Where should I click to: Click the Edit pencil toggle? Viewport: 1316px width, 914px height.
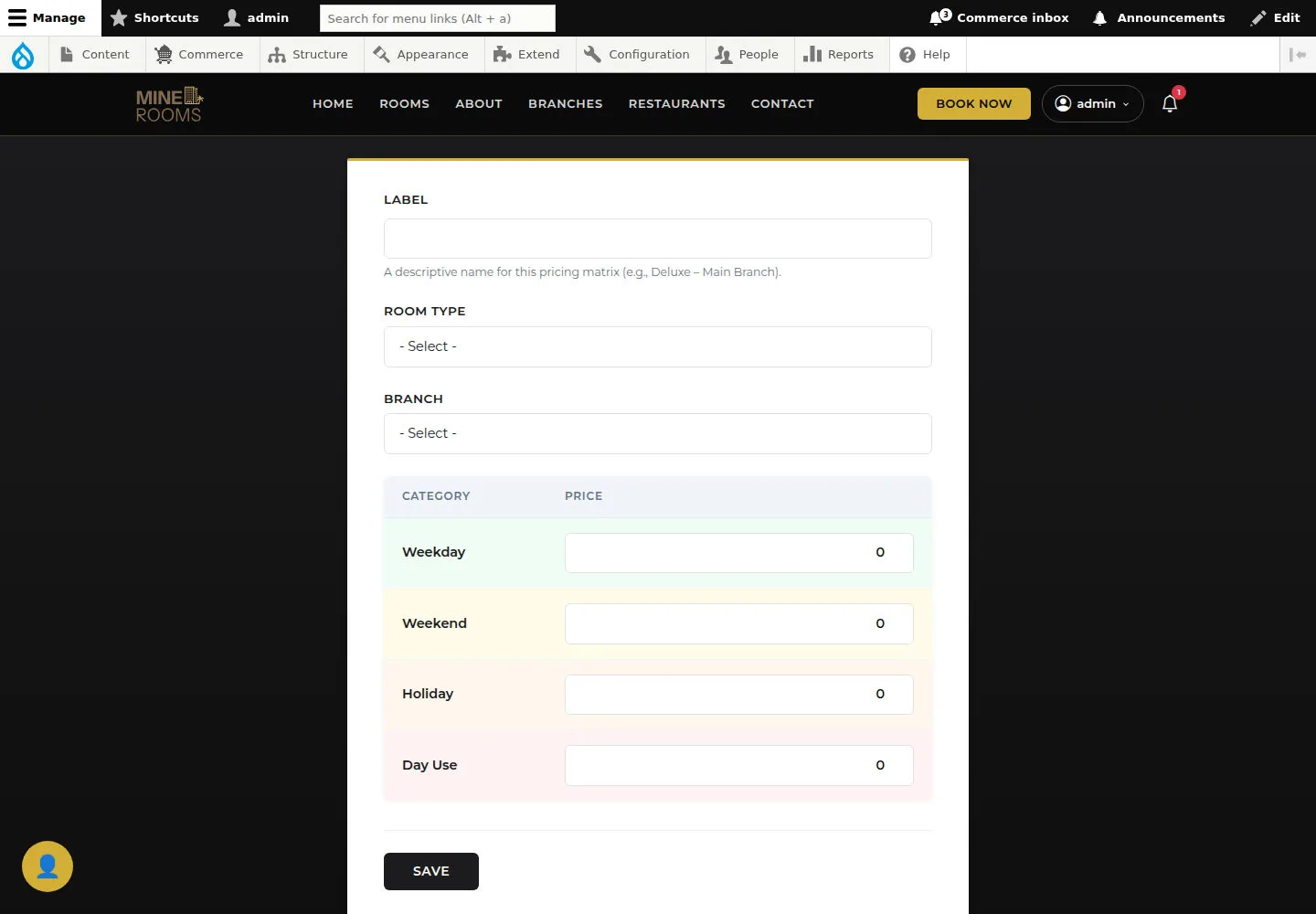pyautogui.click(x=1276, y=17)
